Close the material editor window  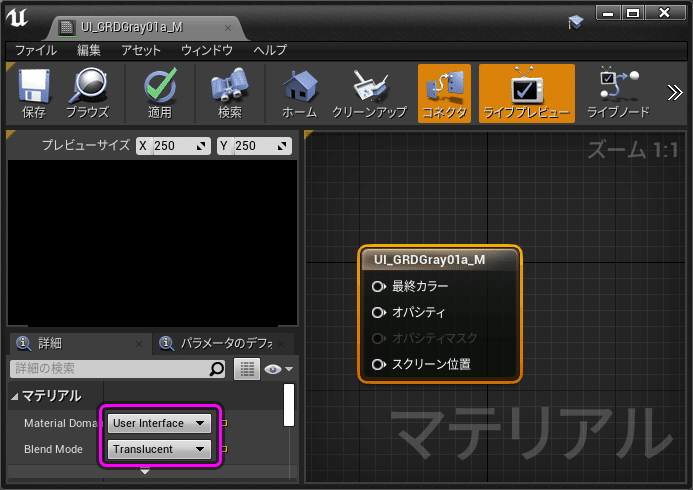664,13
